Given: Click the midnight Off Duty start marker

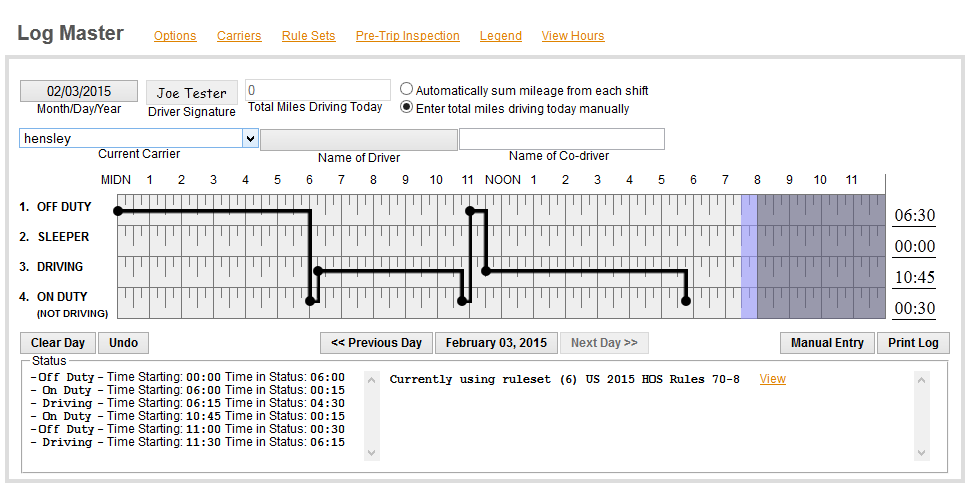Looking at the screenshot, I should [x=118, y=211].
